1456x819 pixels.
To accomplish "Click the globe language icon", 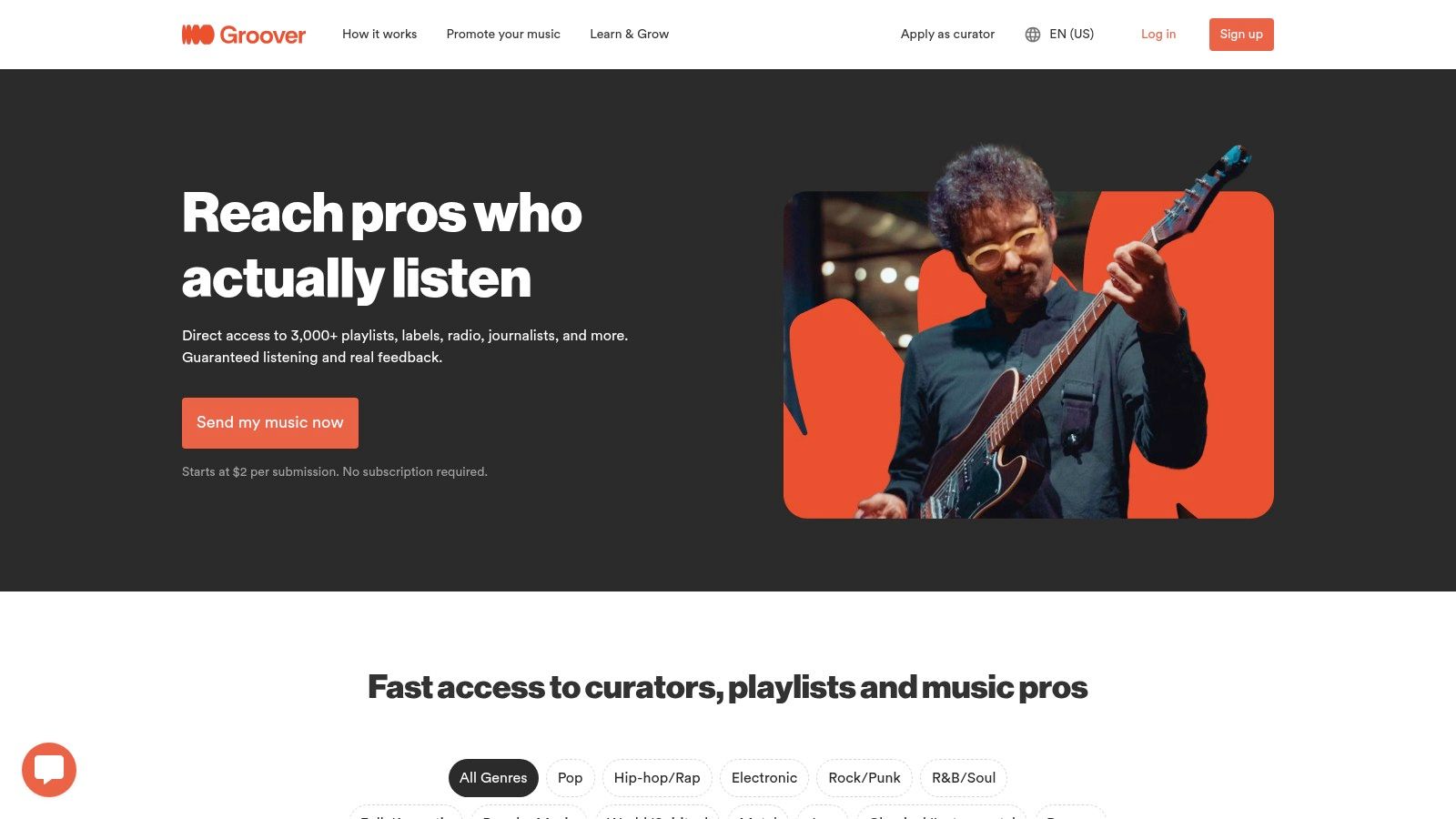I will (x=1033, y=35).
